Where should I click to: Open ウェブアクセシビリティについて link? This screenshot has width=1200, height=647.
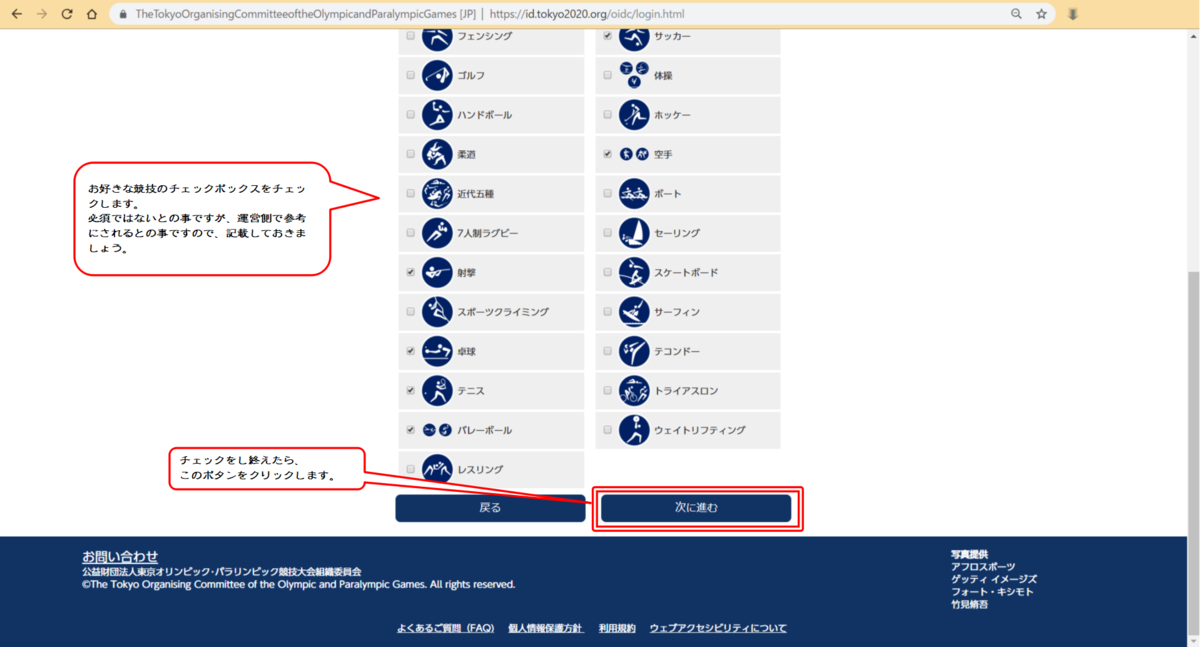[718, 628]
